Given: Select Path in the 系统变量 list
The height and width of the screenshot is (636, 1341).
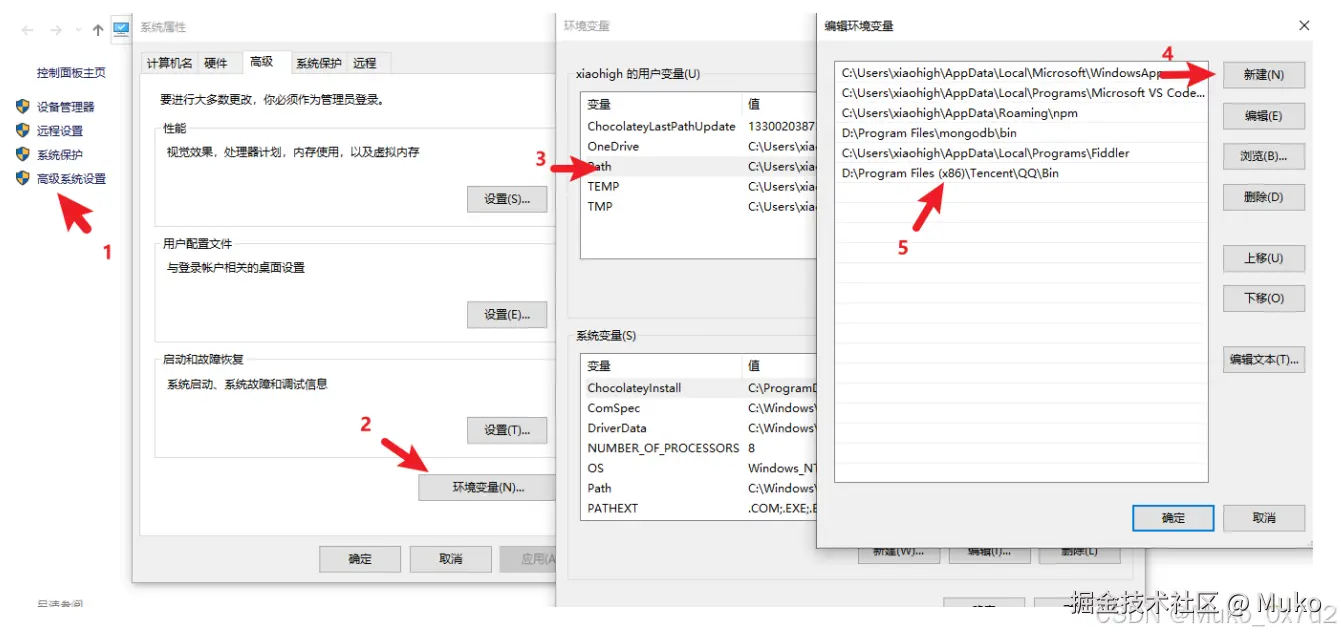Looking at the screenshot, I should (700, 488).
